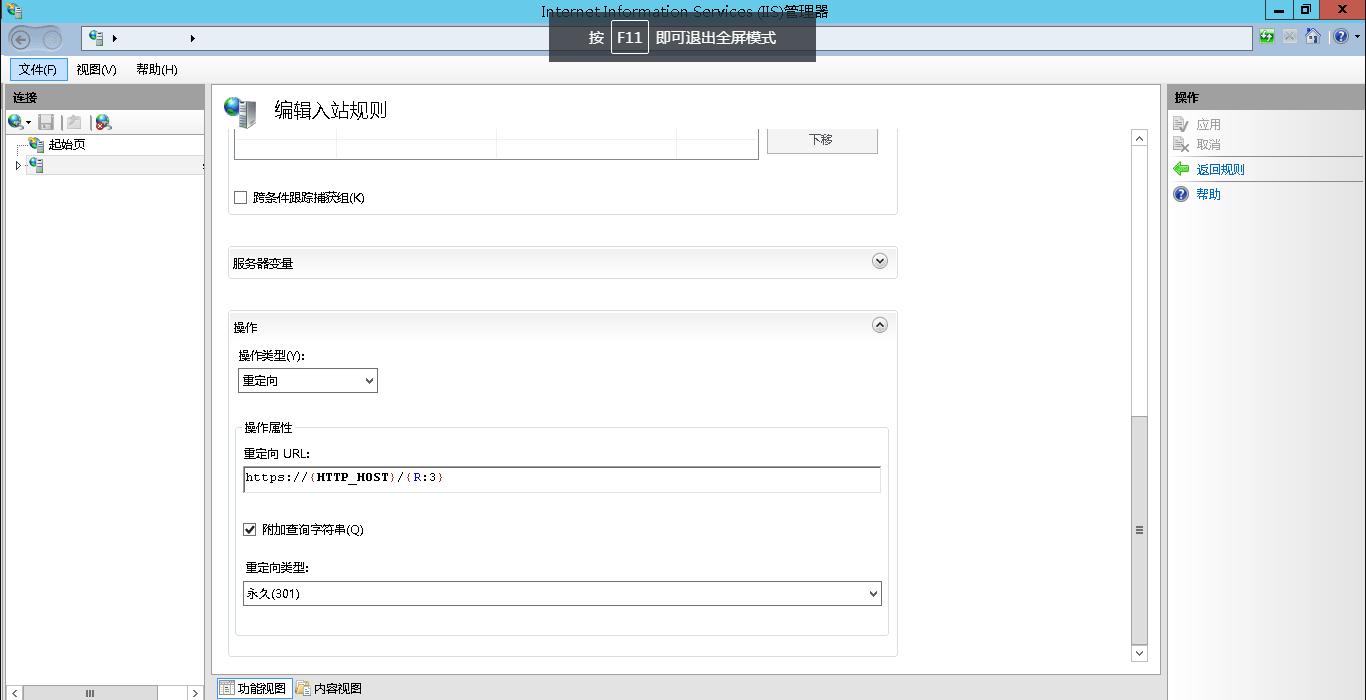Click into the 重定向 URL input field
1366x700 pixels.
coord(562,479)
